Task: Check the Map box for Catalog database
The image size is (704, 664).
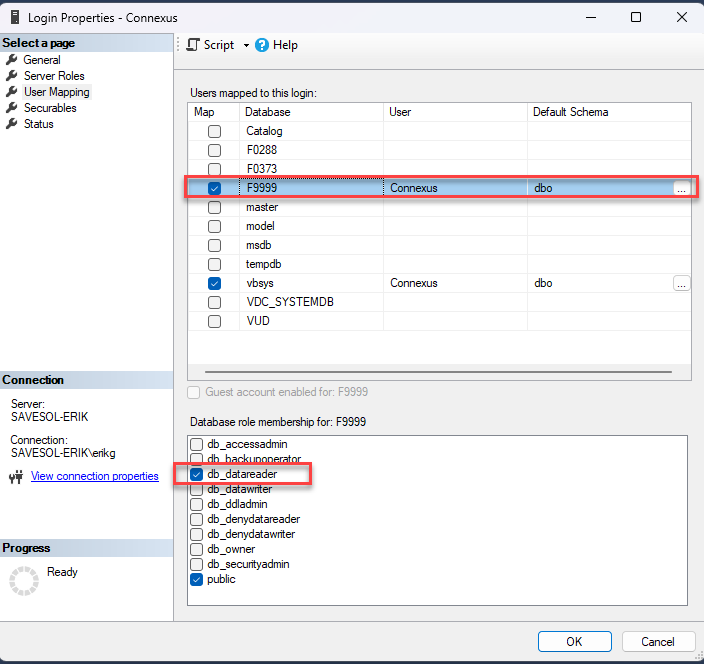Action: click(214, 131)
